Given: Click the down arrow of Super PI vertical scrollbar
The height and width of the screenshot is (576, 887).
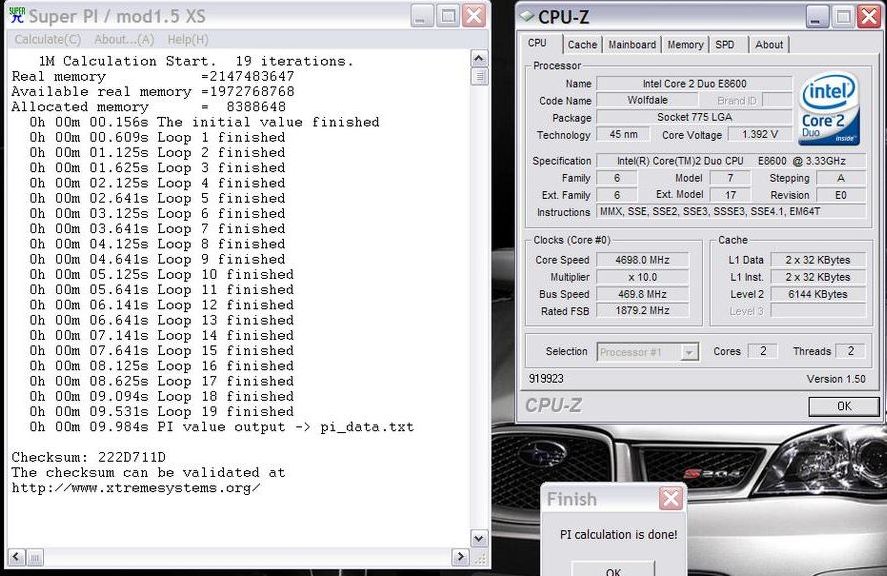Looking at the screenshot, I should coord(479,538).
